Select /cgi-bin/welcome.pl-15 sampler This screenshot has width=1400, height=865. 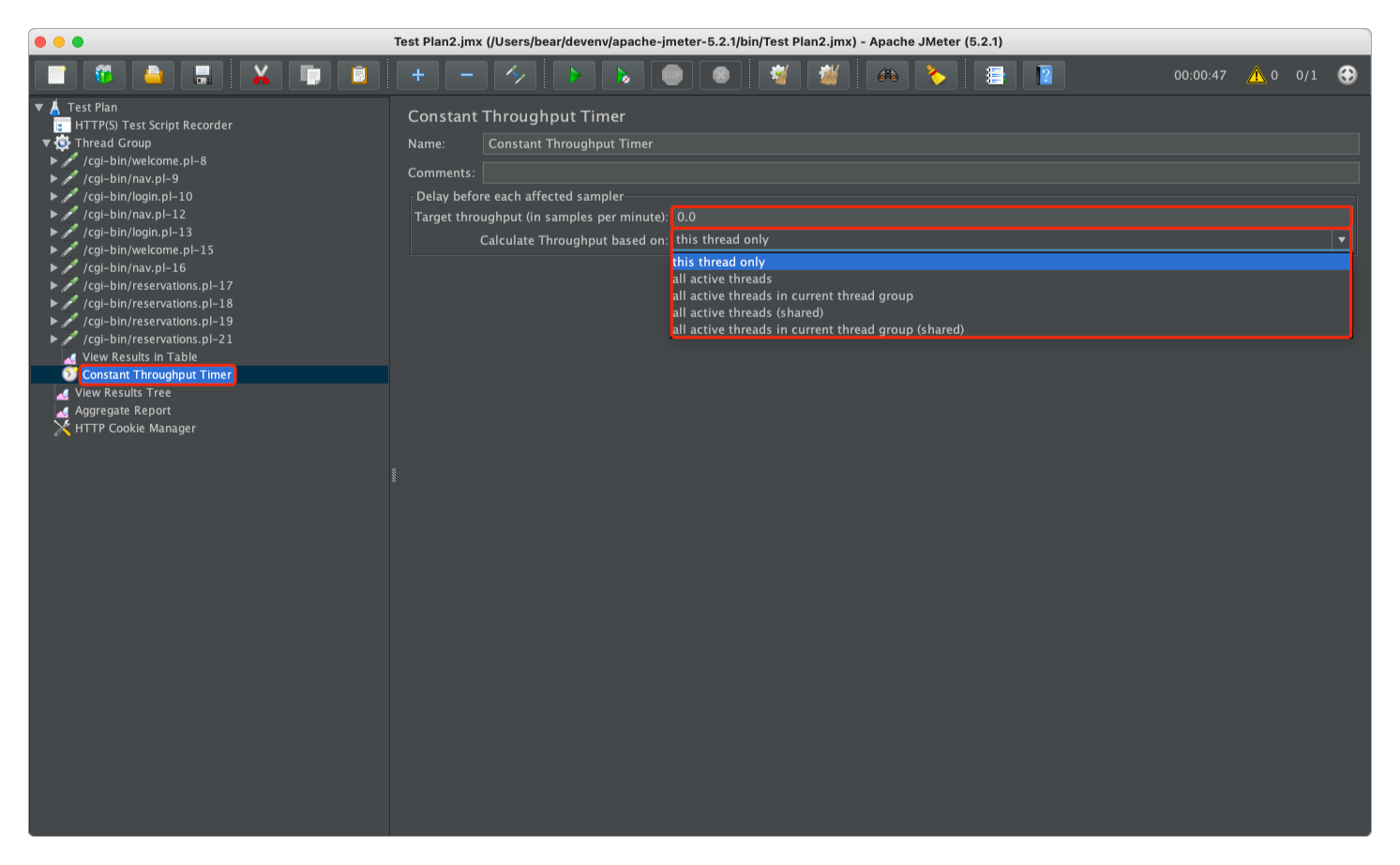[148, 250]
